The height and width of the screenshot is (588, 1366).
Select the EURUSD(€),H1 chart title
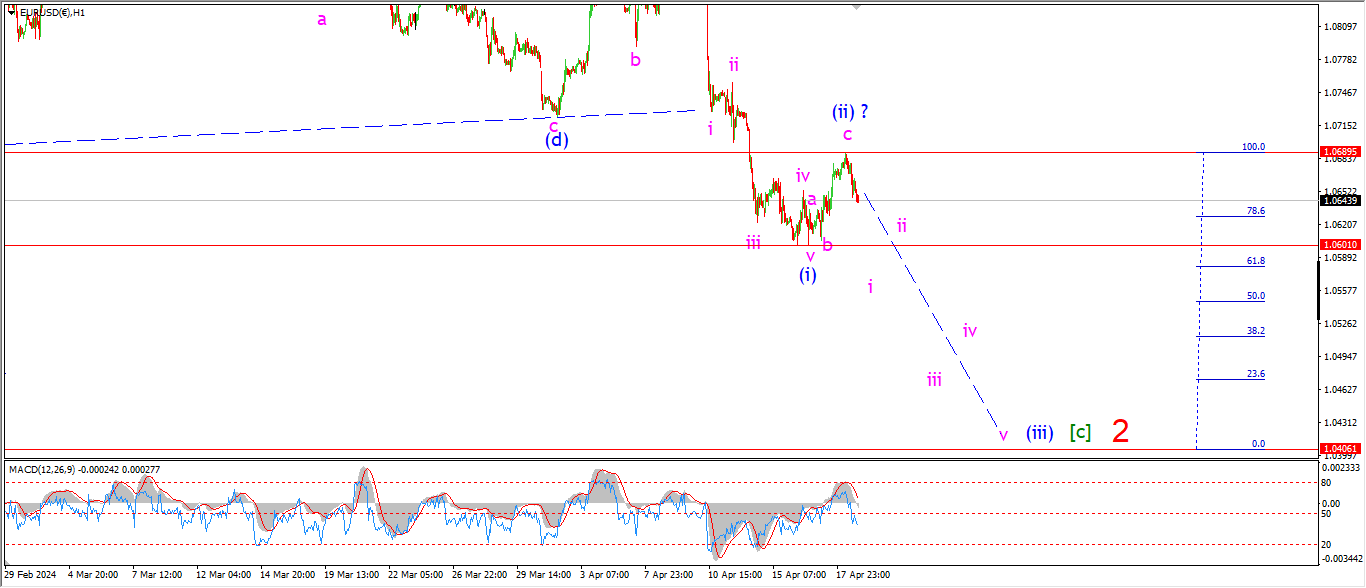tap(52, 12)
